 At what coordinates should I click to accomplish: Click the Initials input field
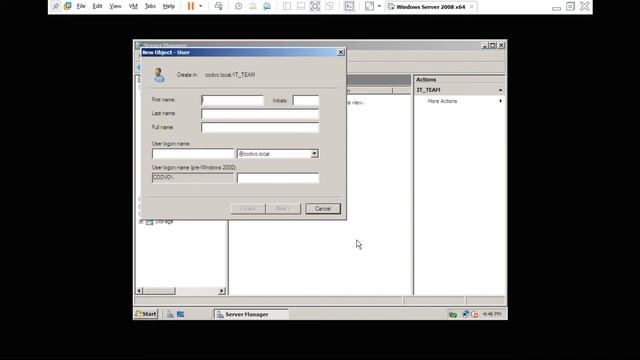point(306,100)
